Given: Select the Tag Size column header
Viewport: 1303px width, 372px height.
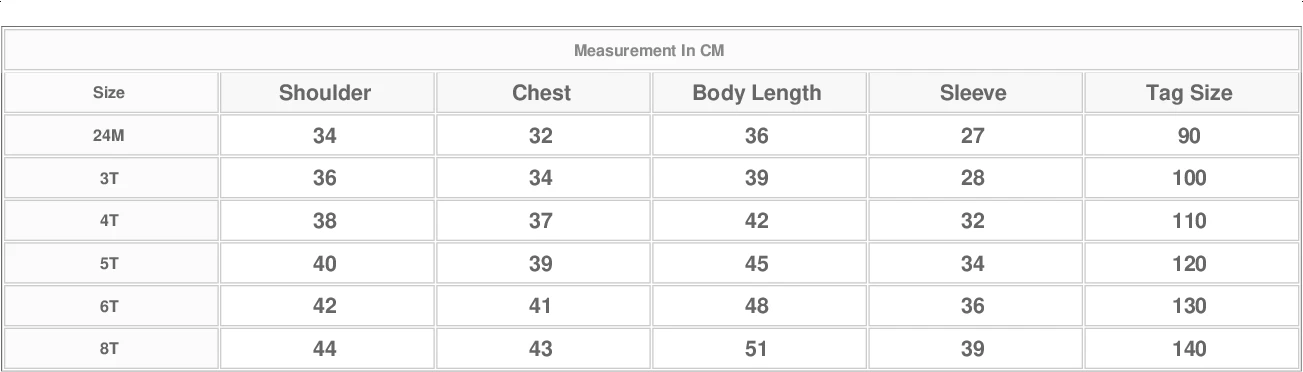Looking at the screenshot, I should [x=1189, y=93].
